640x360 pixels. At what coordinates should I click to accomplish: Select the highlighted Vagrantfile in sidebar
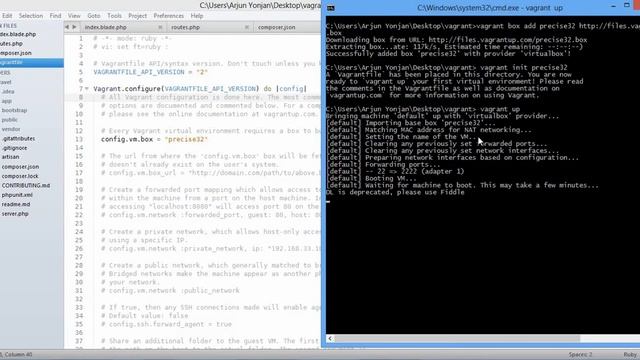pyautogui.click(x=32, y=62)
